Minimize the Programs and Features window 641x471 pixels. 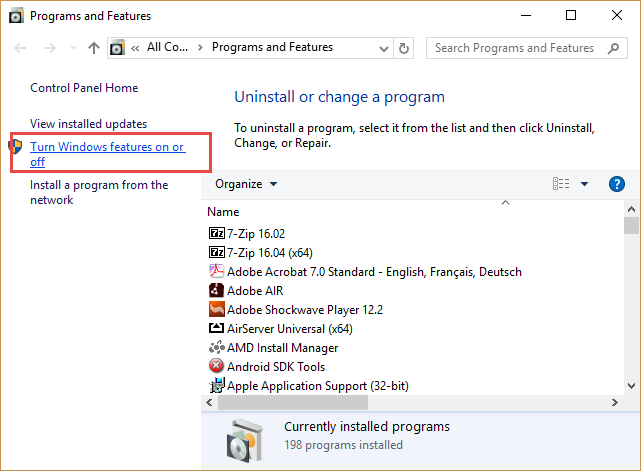[526, 16]
